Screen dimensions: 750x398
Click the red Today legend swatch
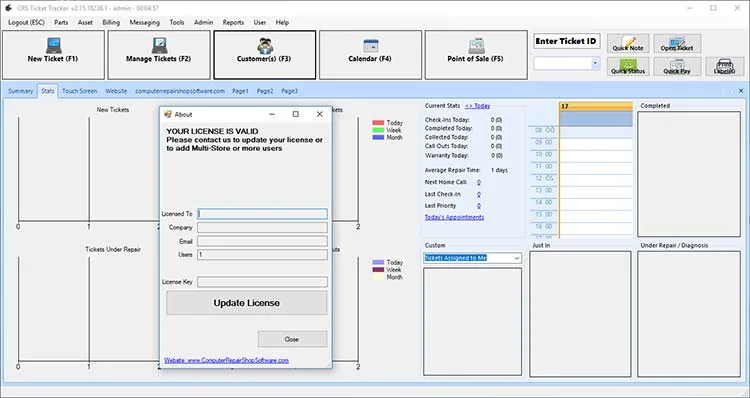378,123
